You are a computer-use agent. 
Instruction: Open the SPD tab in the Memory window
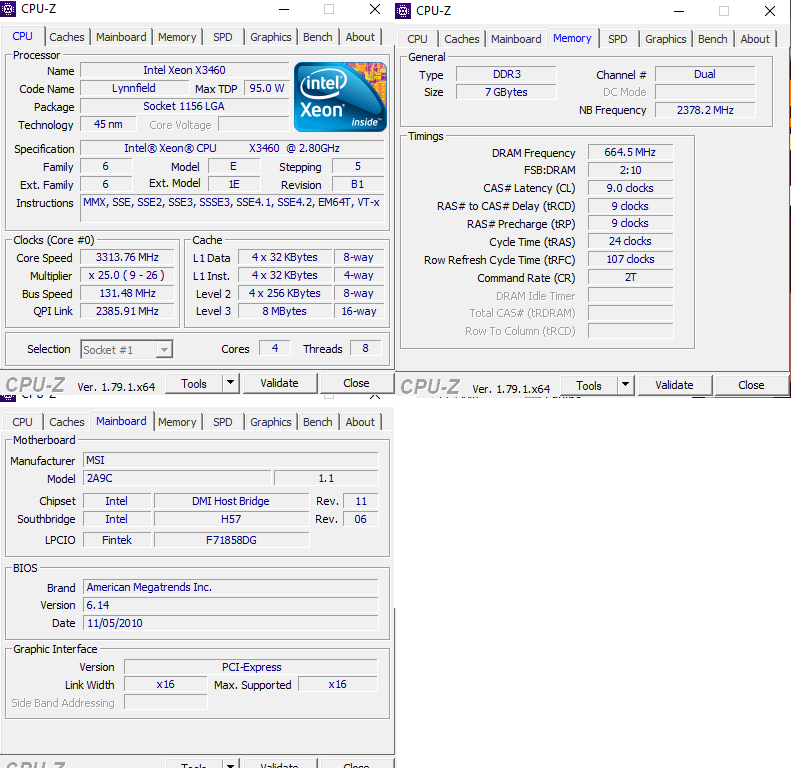tap(618, 39)
